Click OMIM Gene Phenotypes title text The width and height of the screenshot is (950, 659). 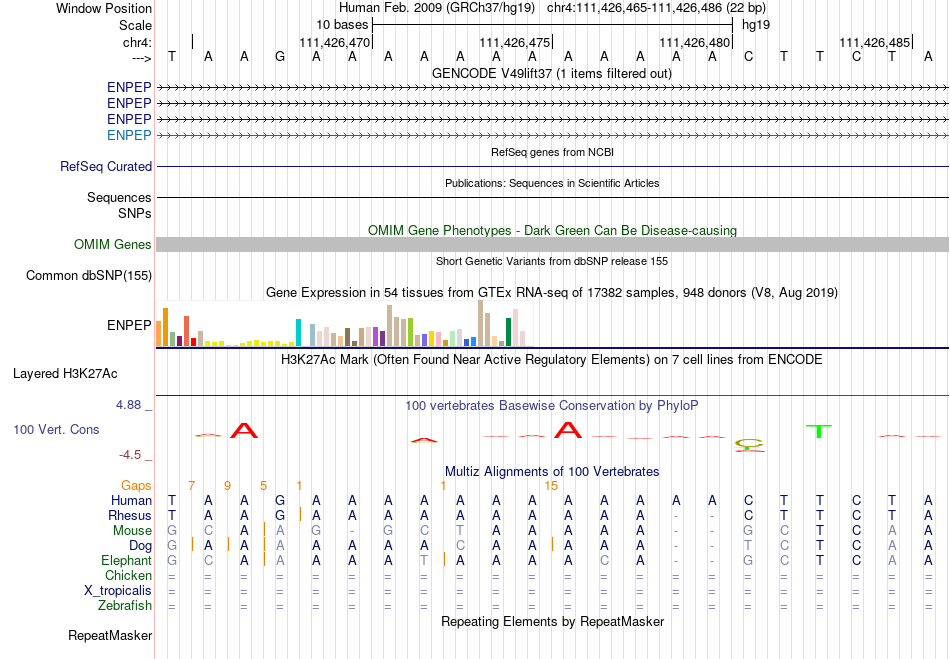coord(552,230)
